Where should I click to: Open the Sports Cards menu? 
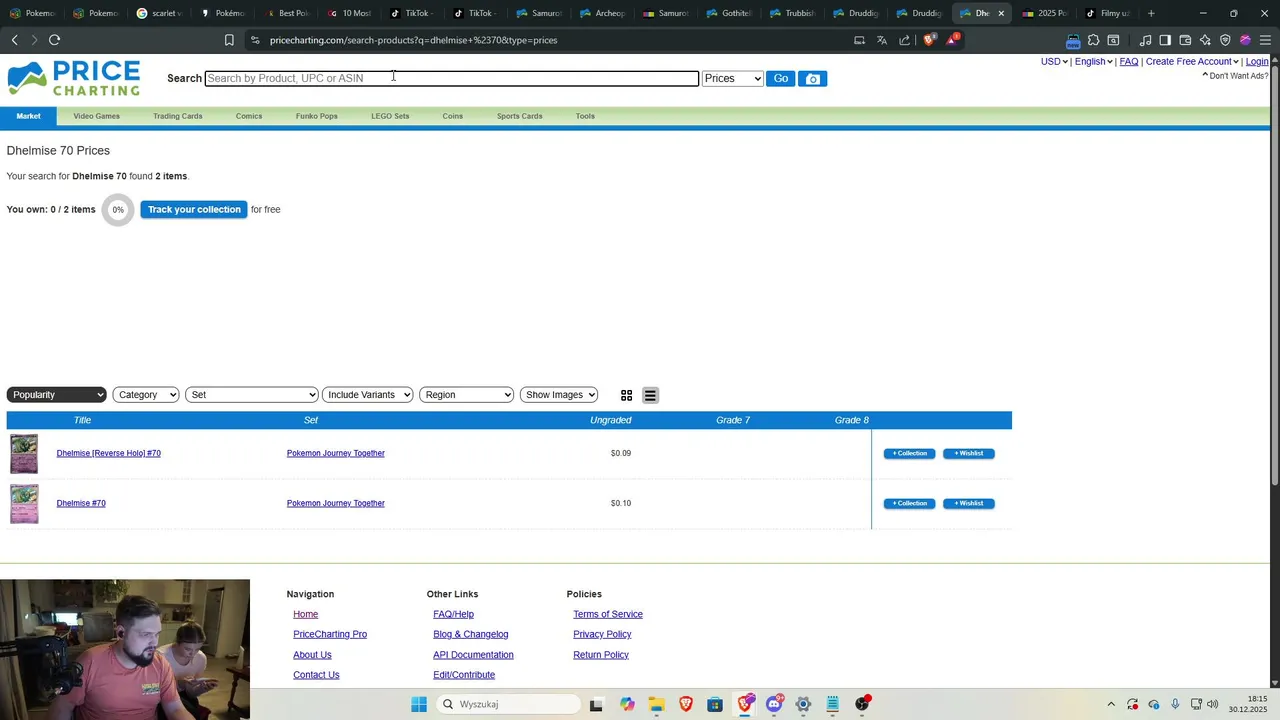click(520, 116)
